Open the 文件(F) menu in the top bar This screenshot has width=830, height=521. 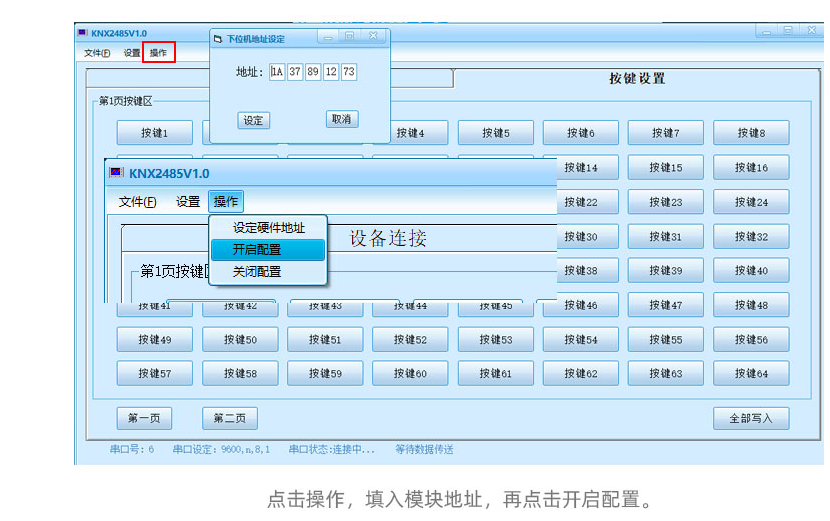point(97,52)
